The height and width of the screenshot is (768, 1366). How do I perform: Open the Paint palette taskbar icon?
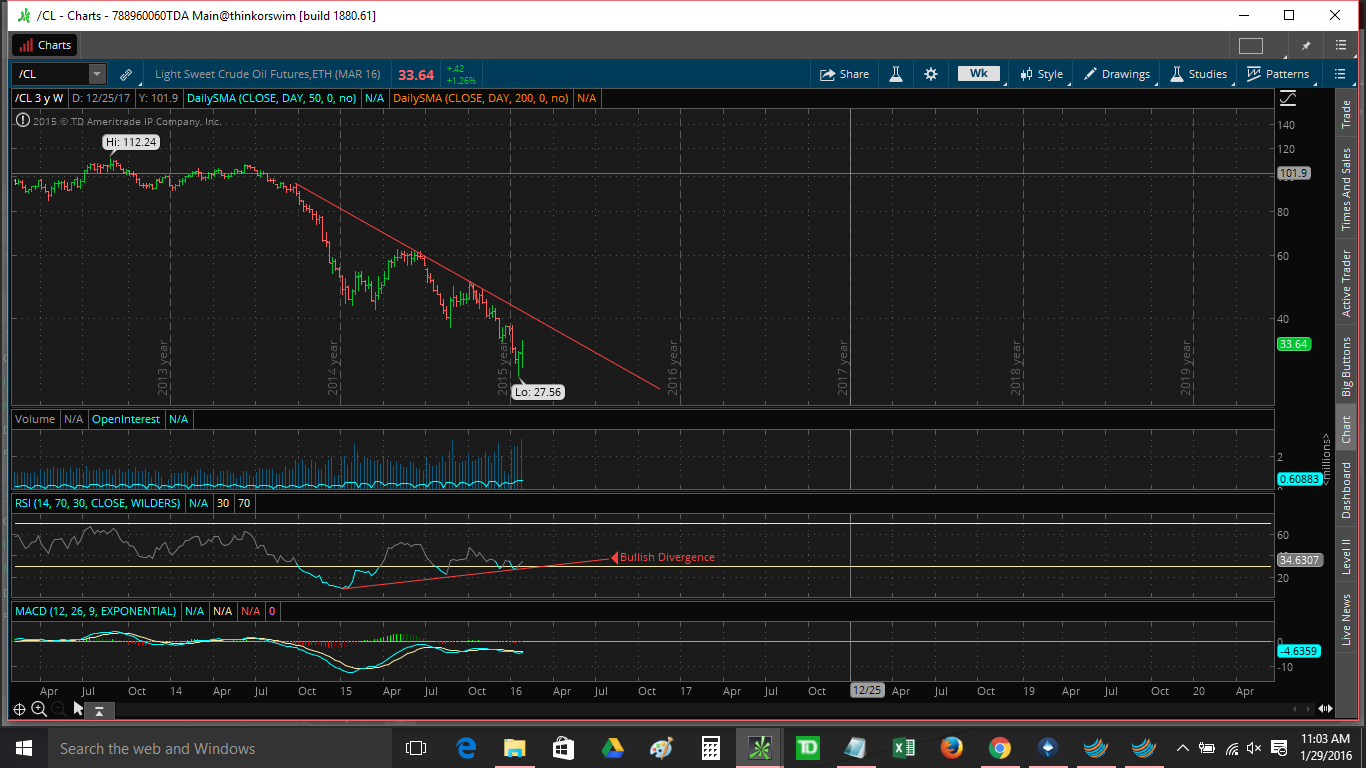pyautogui.click(x=661, y=748)
